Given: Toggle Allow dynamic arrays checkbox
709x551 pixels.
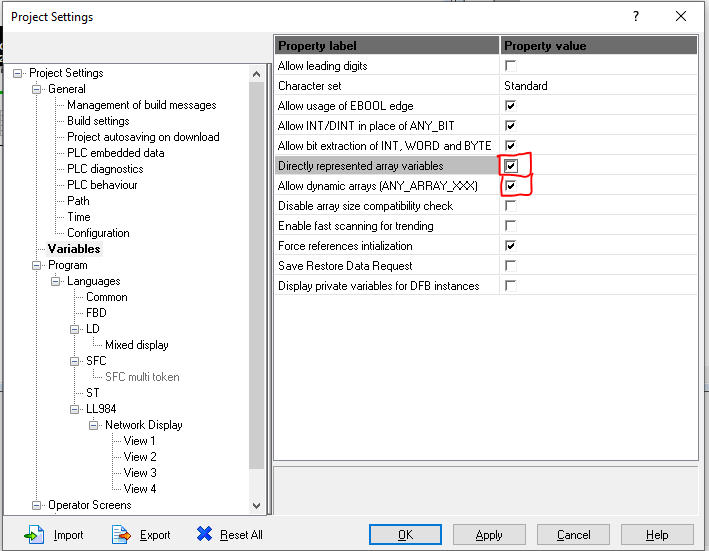Looking at the screenshot, I should point(510,186).
